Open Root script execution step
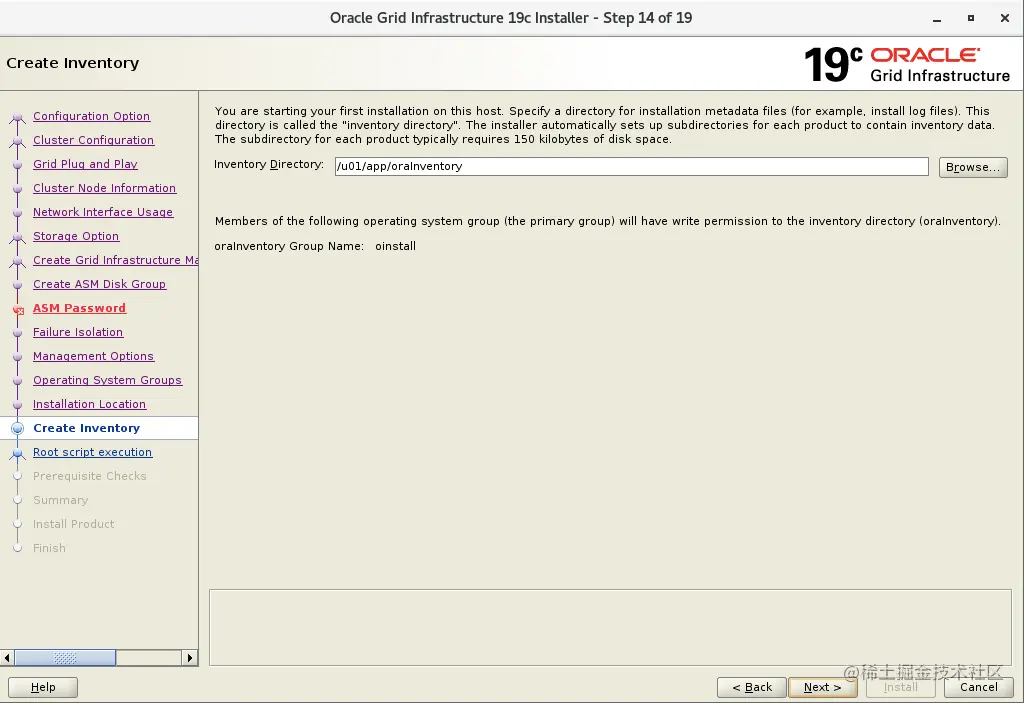1024x703 pixels. 93,452
